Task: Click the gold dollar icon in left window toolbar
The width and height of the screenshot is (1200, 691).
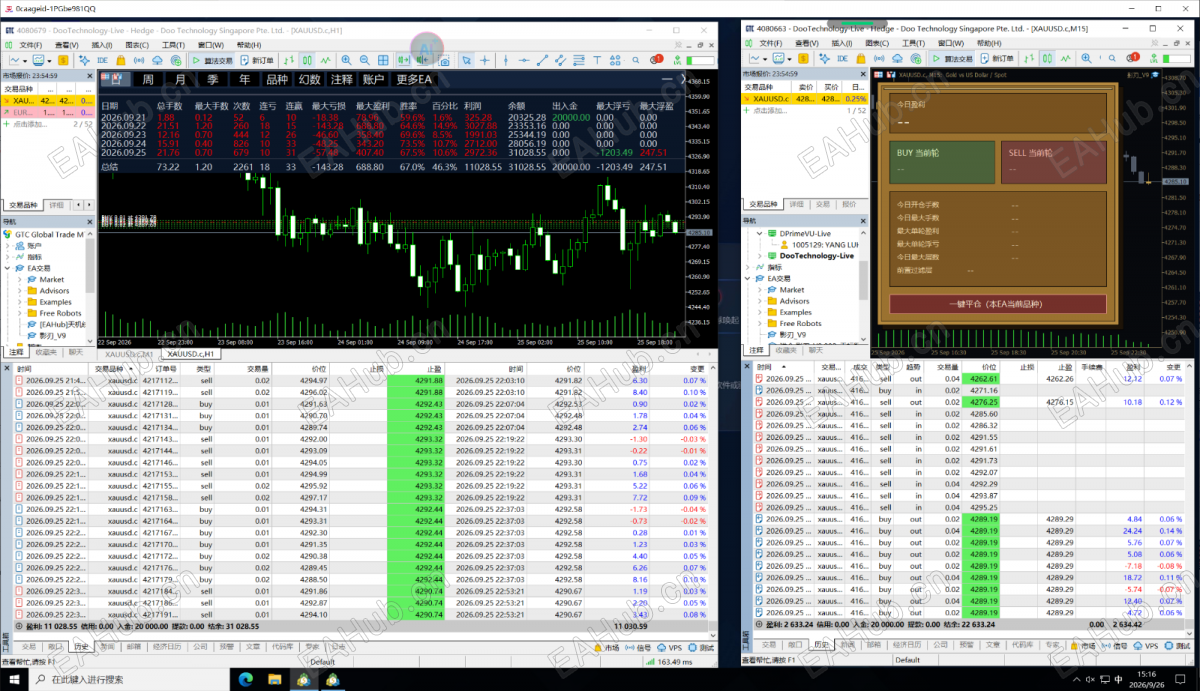Action: (63, 60)
